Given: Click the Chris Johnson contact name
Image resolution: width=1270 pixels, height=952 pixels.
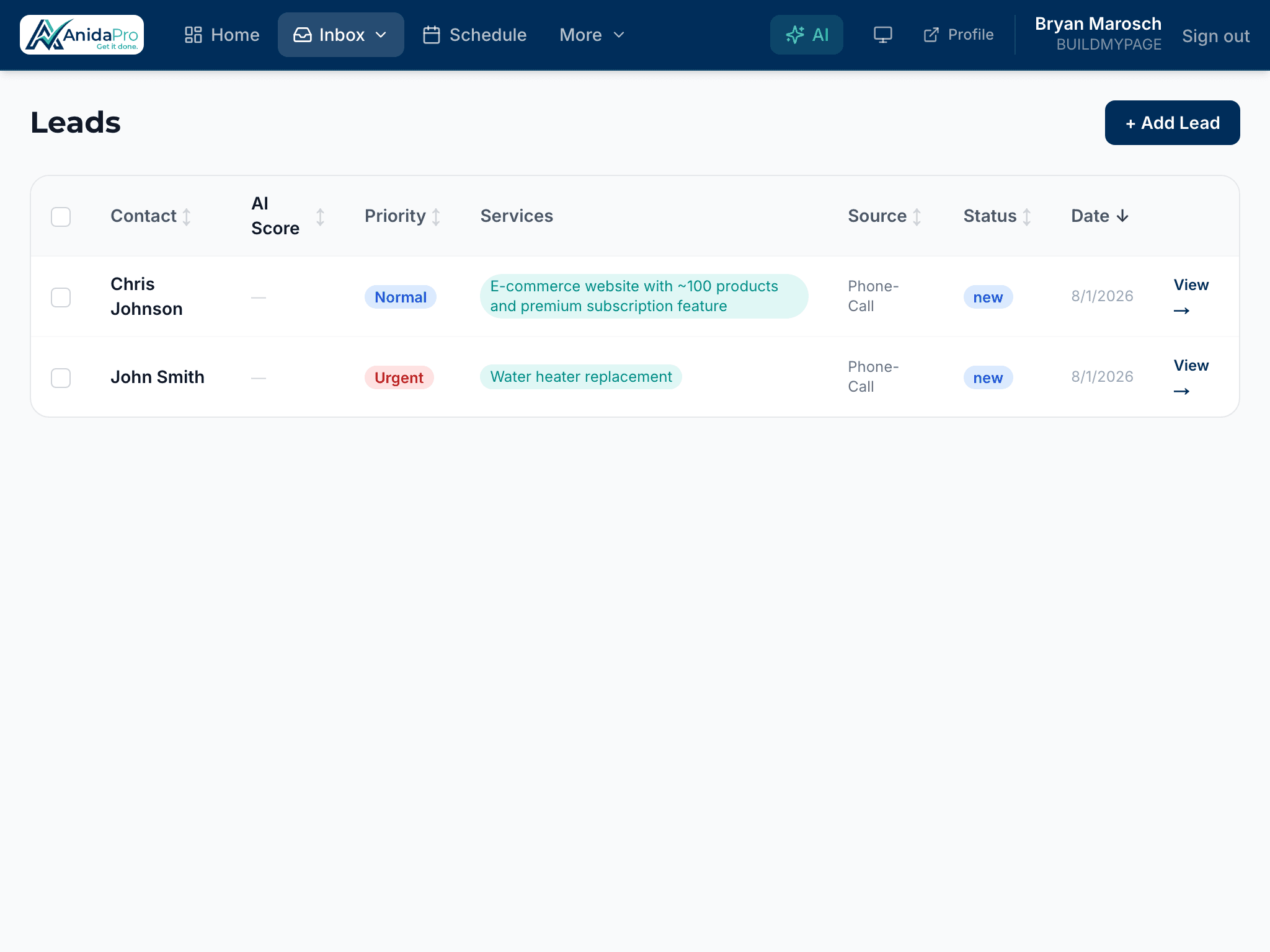Looking at the screenshot, I should coord(146,297).
